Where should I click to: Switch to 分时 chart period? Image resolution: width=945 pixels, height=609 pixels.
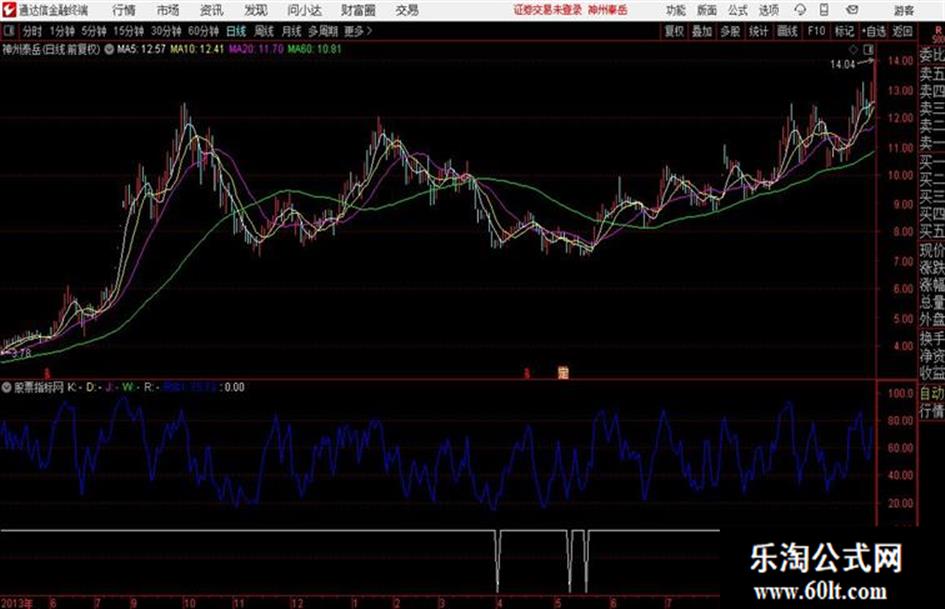[x=33, y=31]
